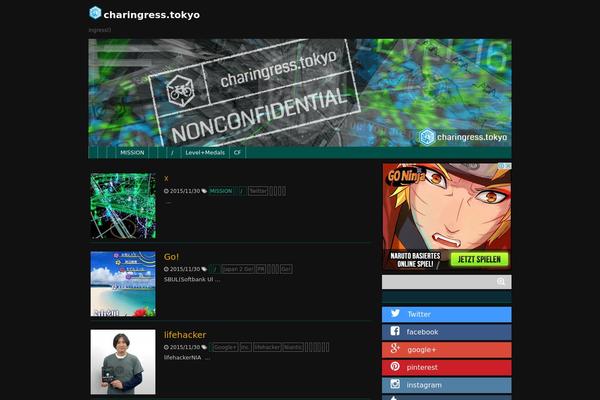Click the google+ g icon

click(395, 349)
